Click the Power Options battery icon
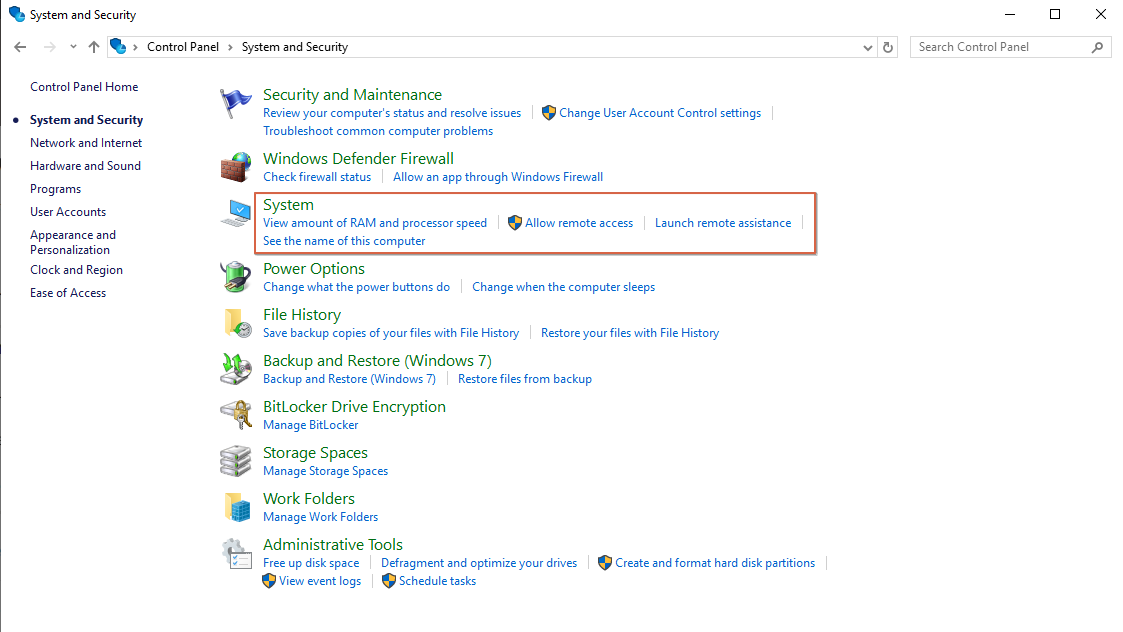Screen dimensions: 1123x632 [x=236, y=277]
